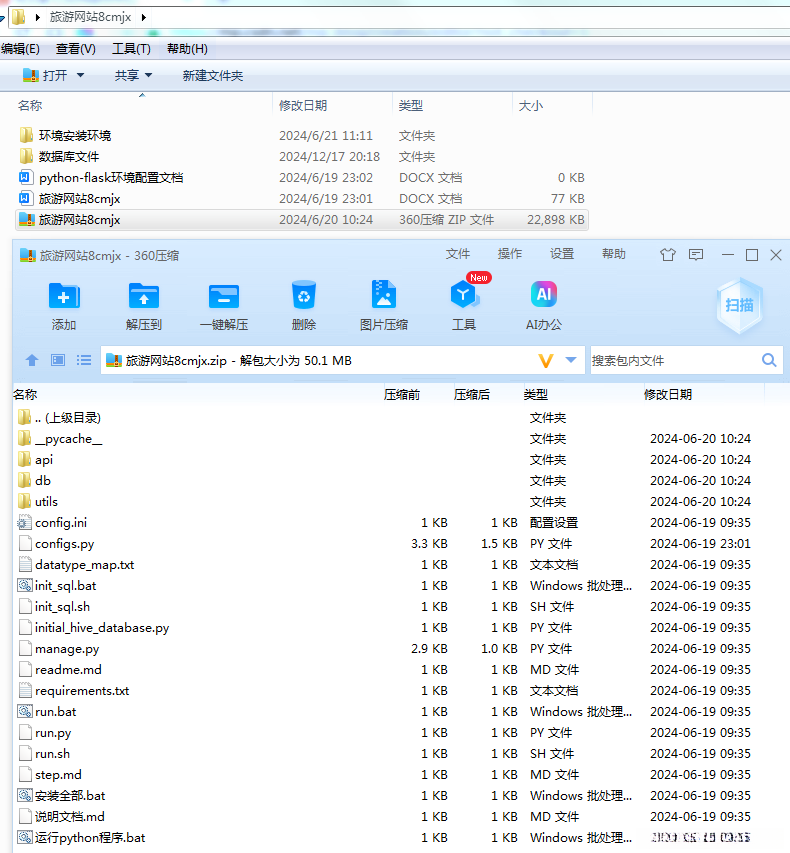The image size is (790, 853).
Task: Sort by 大小 column in Explorer
Action: 530,106
